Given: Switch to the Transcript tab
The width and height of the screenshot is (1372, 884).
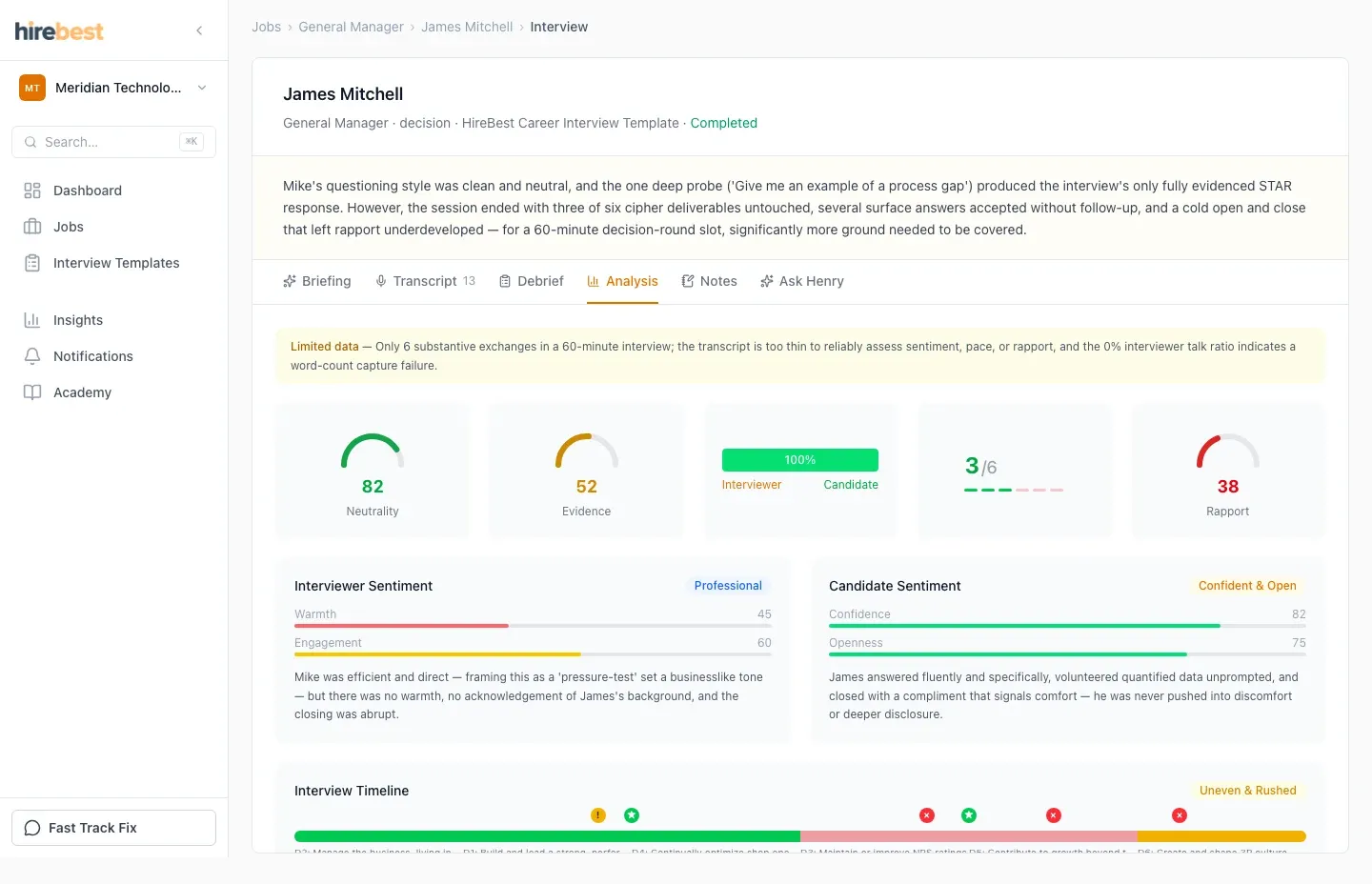Looking at the screenshot, I should pos(425,281).
